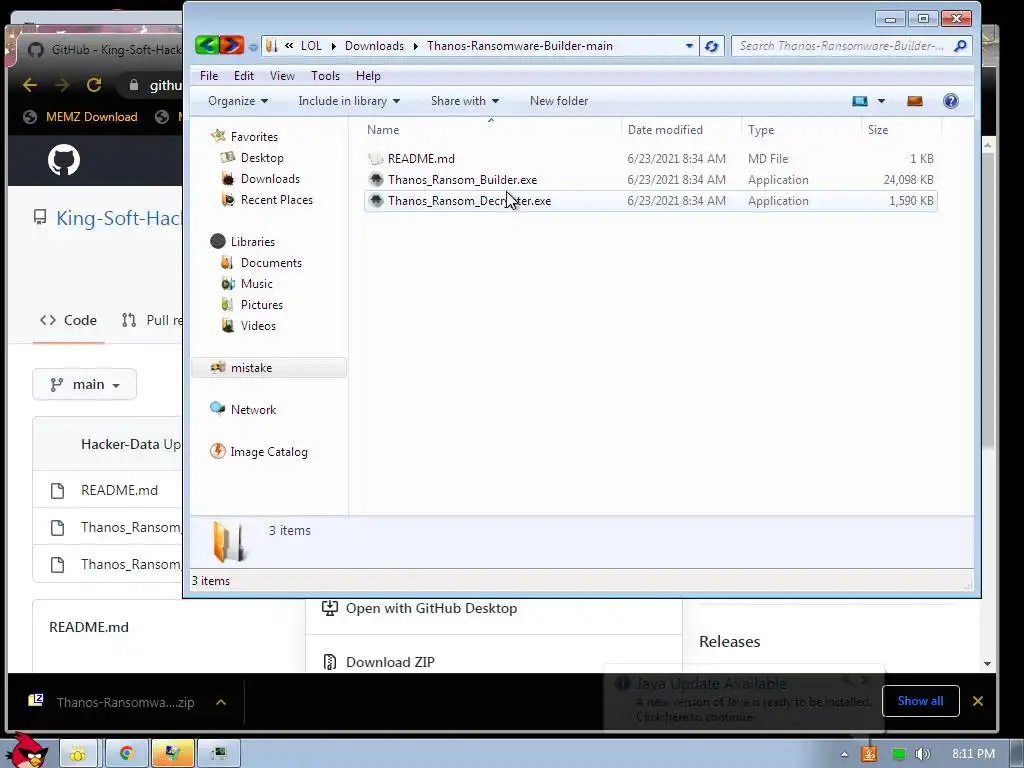The width and height of the screenshot is (1024, 768).
Task: Click Show all downloads button
Action: pos(920,701)
